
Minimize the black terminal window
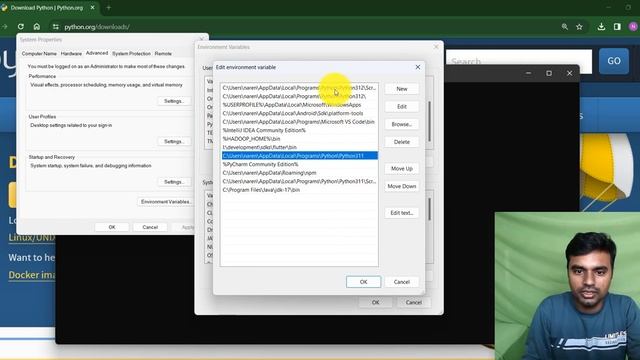(528, 73)
